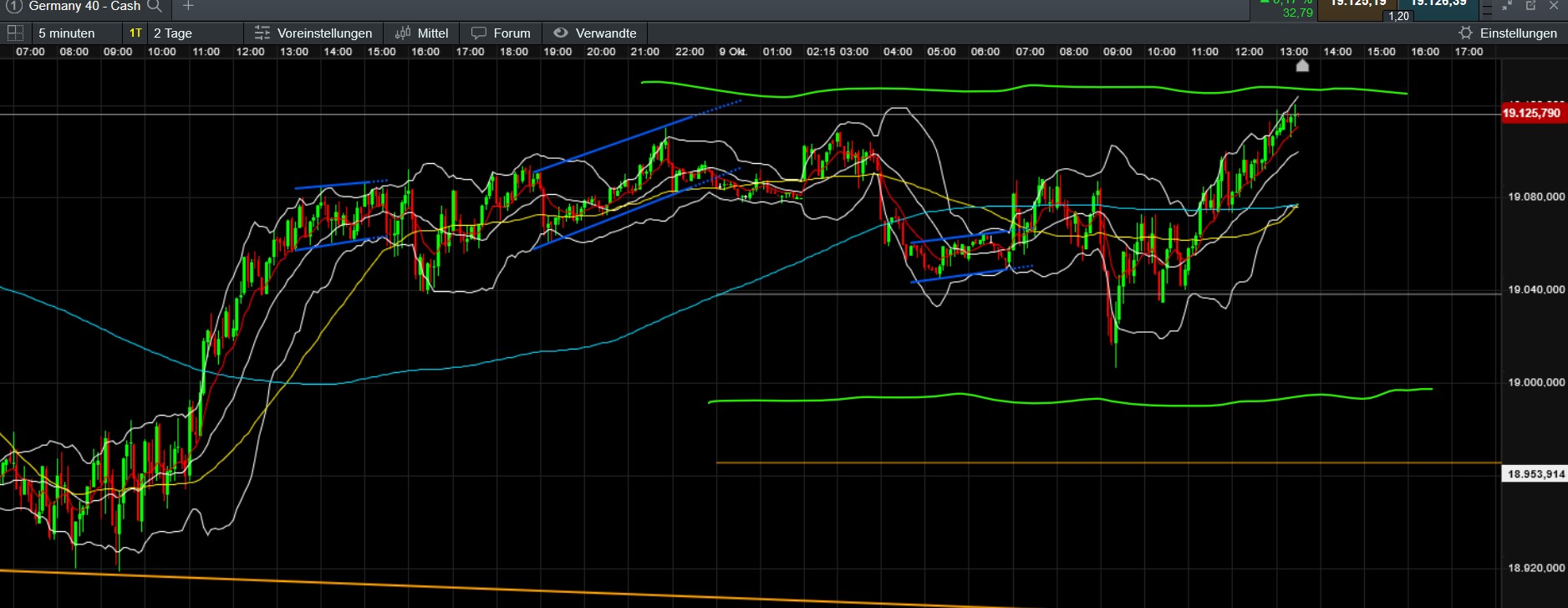
Task: Expand the Mittel price type dropdown
Action: click(x=432, y=33)
